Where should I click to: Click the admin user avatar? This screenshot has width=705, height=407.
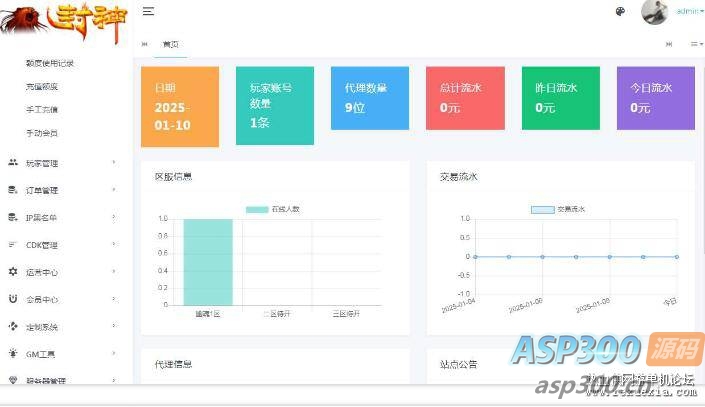[654, 12]
